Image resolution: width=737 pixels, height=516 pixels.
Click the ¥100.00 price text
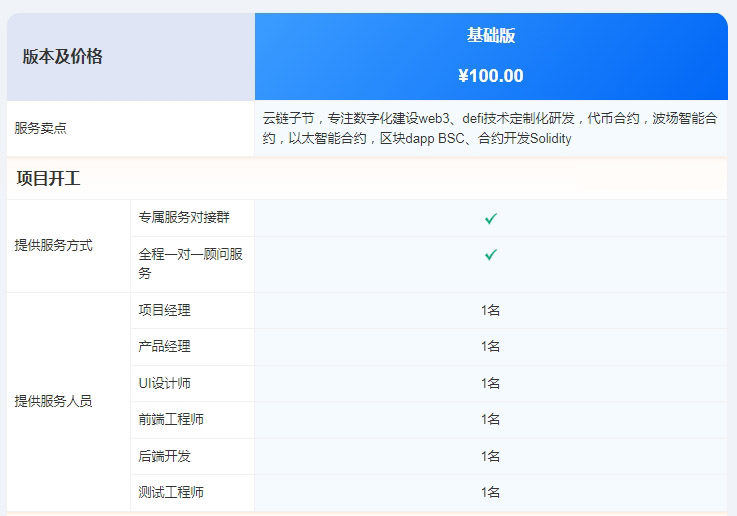tap(491, 76)
